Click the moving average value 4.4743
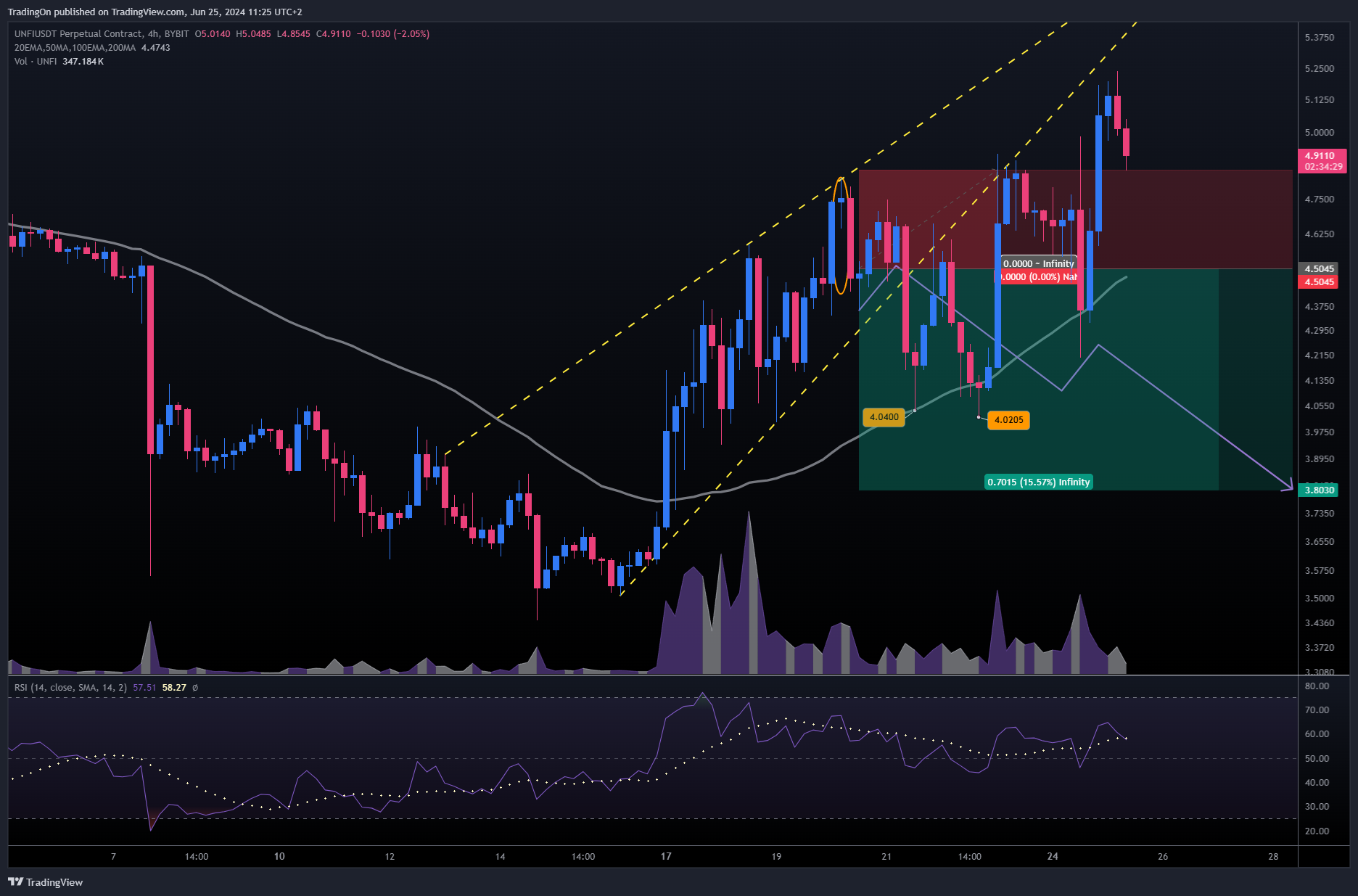Viewport: 1358px width, 896px height. [155, 47]
